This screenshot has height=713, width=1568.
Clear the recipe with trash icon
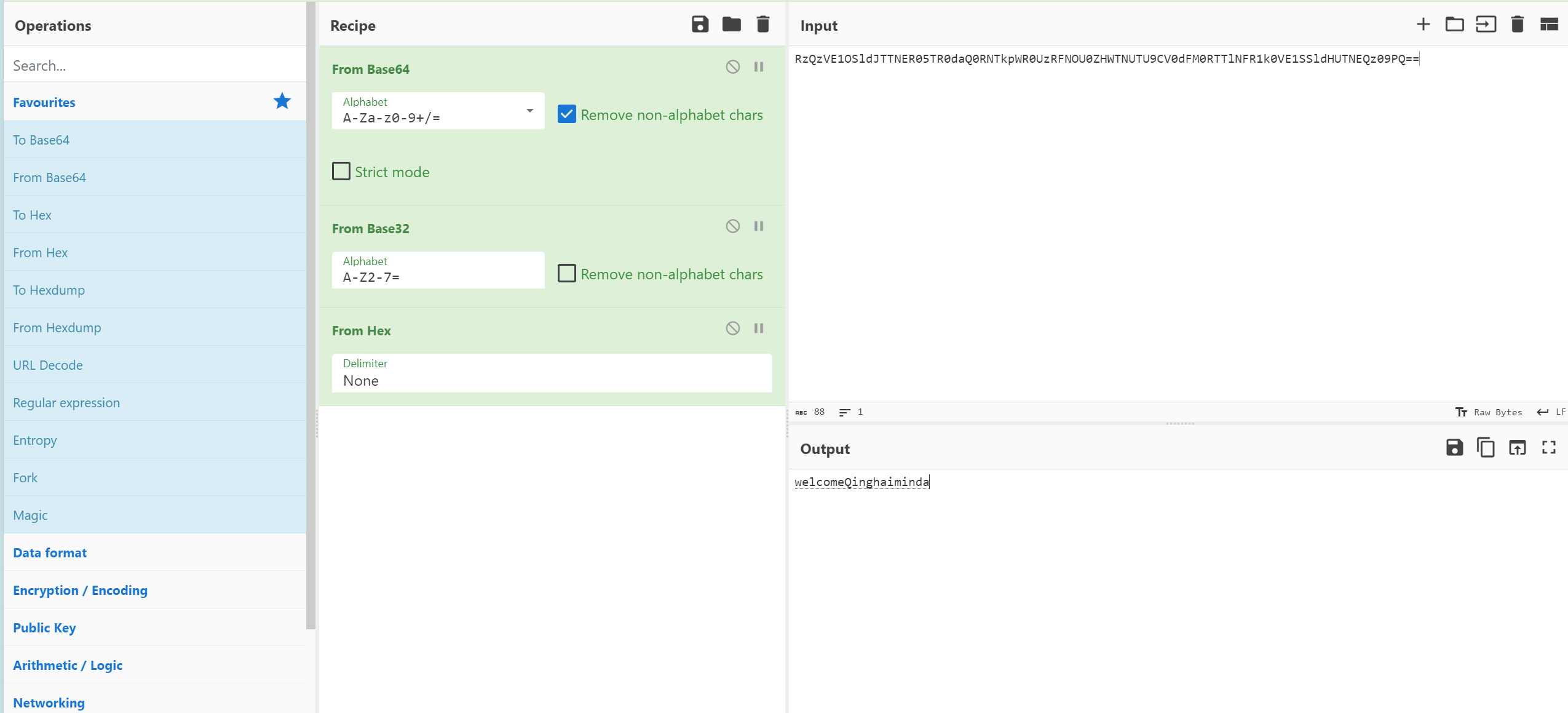coord(762,25)
